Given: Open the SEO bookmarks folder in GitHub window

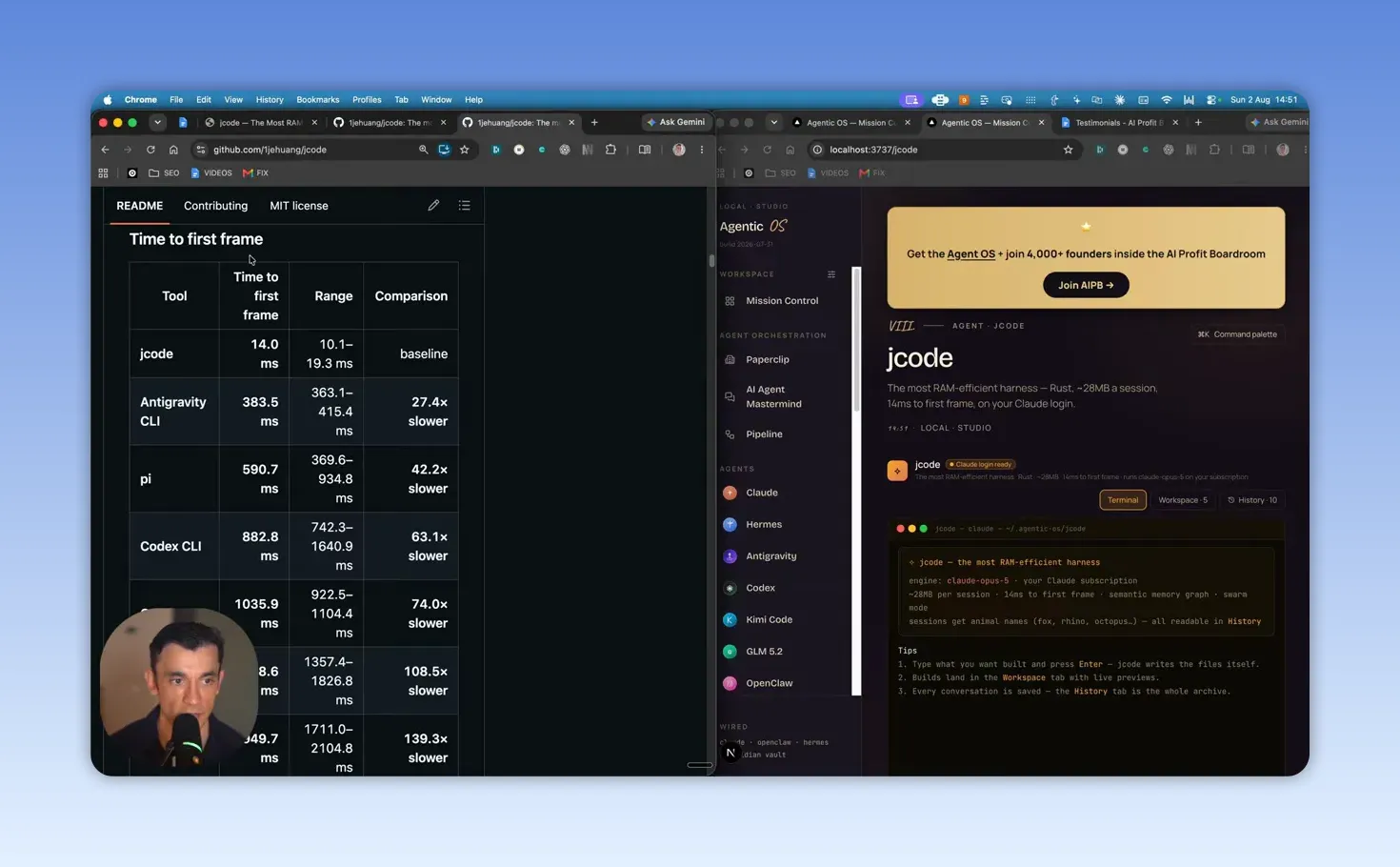Looking at the screenshot, I should point(164,173).
